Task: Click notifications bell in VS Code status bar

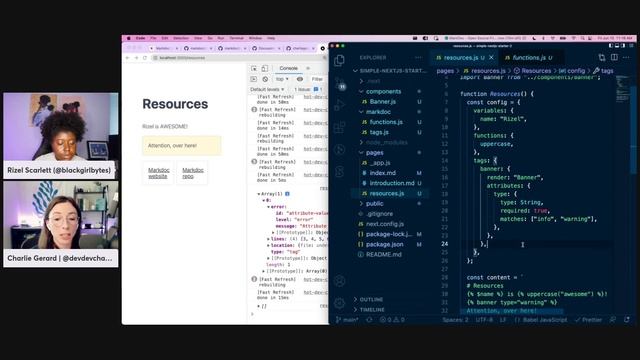Action: [x=627, y=320]
